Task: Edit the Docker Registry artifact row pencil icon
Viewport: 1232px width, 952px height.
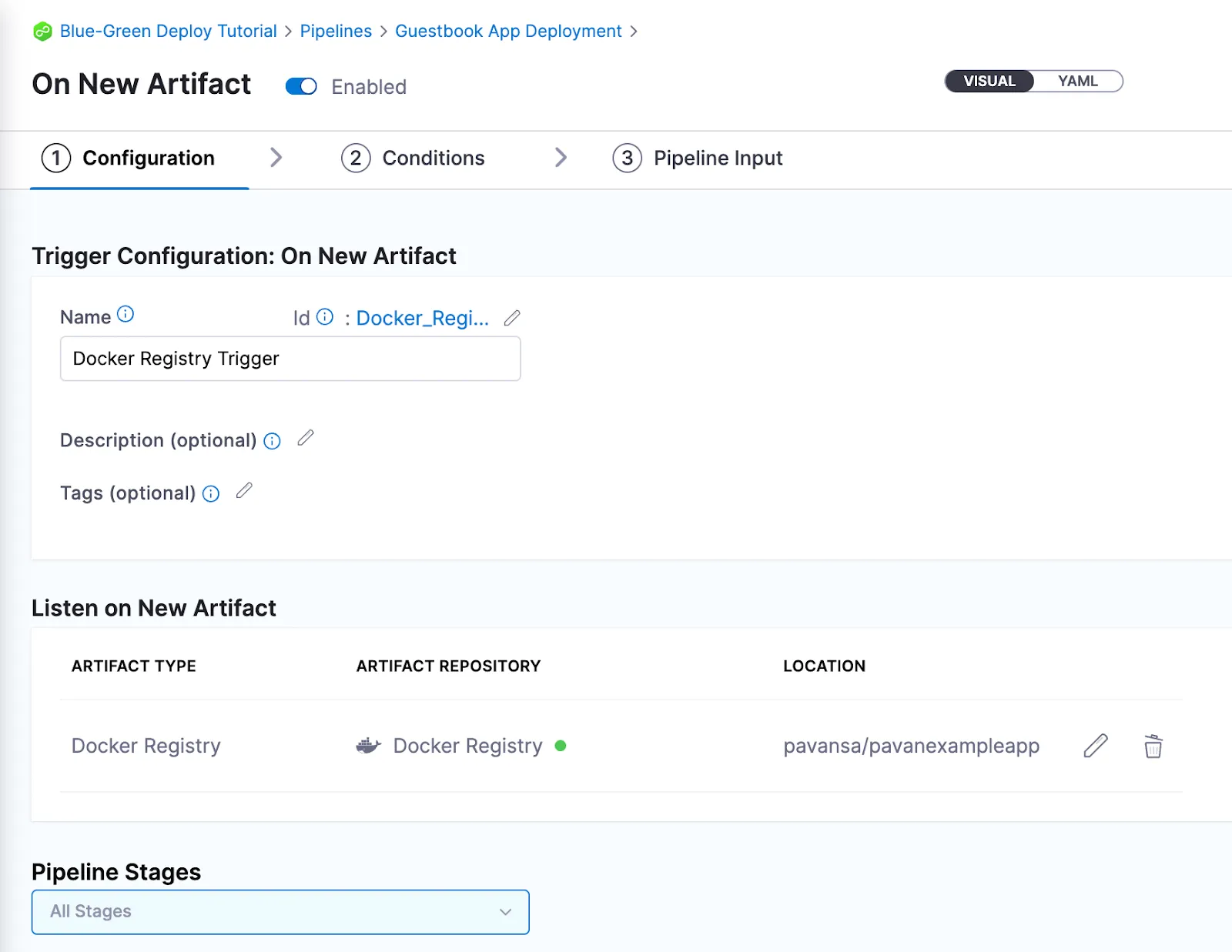Action: [x=1095, y=746]
